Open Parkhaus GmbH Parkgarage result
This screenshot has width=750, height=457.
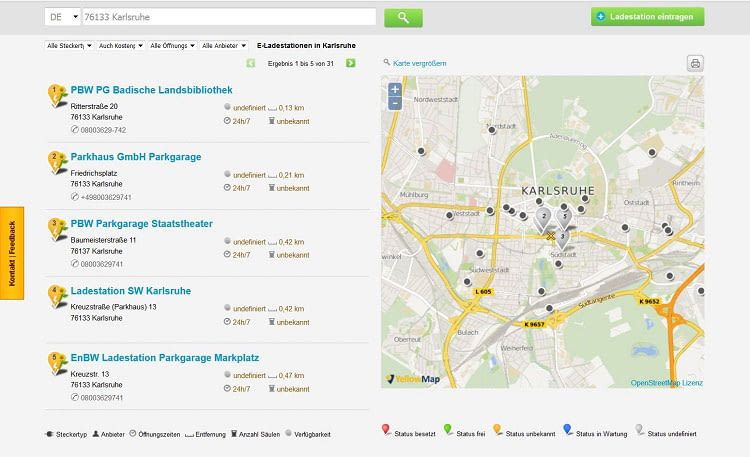136,157
